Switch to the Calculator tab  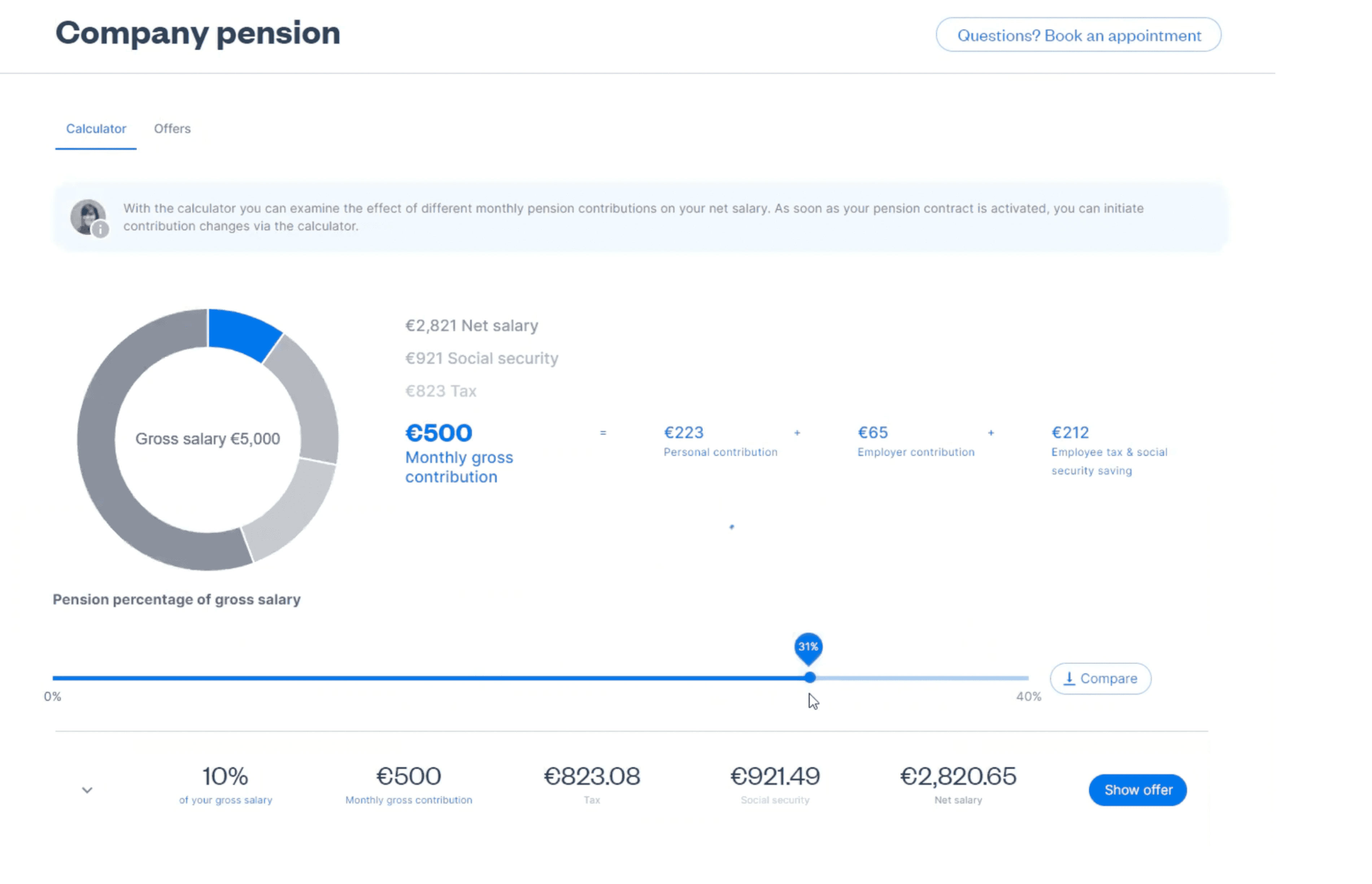pyautogui.click(x=96, y=129)
